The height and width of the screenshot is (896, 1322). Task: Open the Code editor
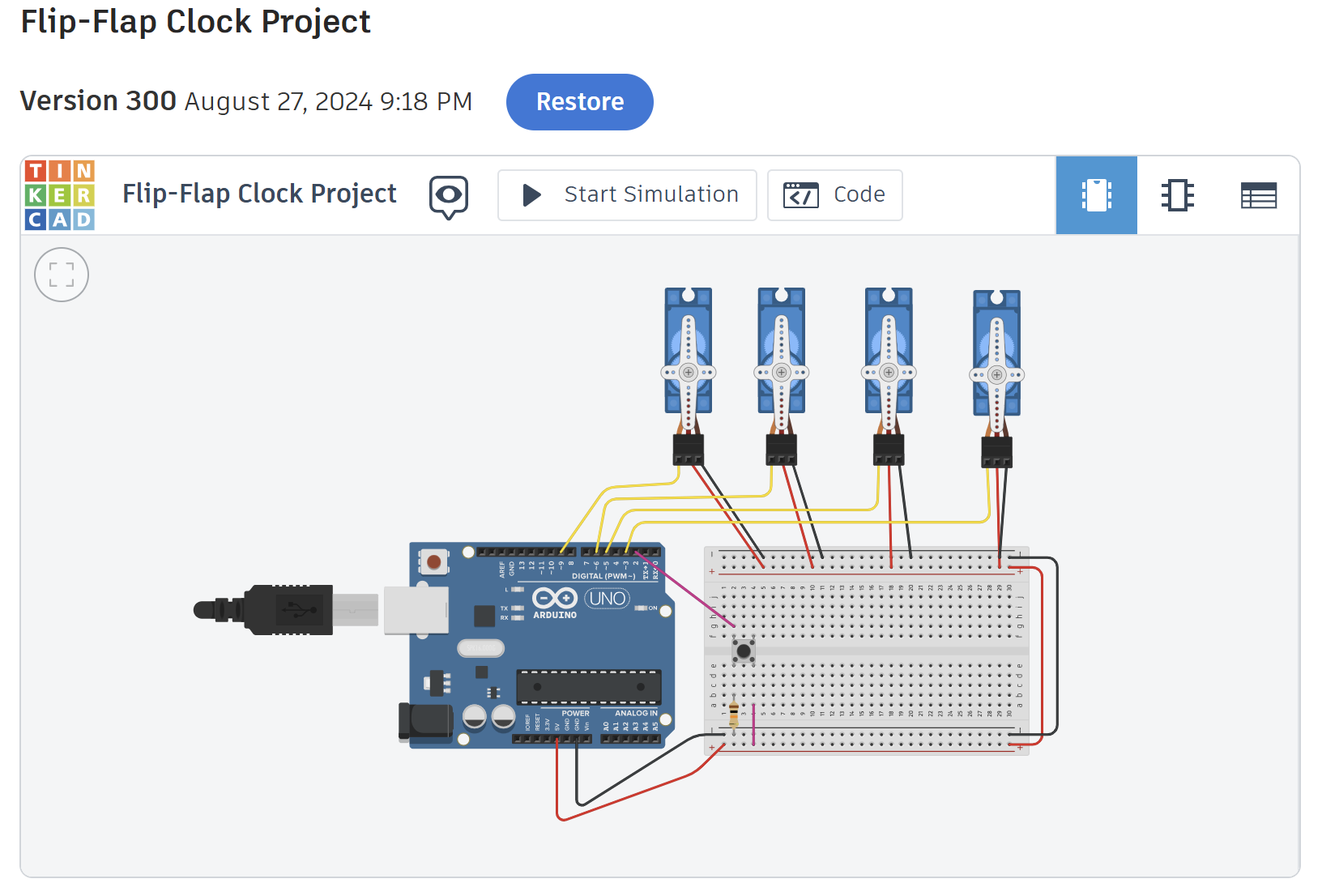(834, 195)
